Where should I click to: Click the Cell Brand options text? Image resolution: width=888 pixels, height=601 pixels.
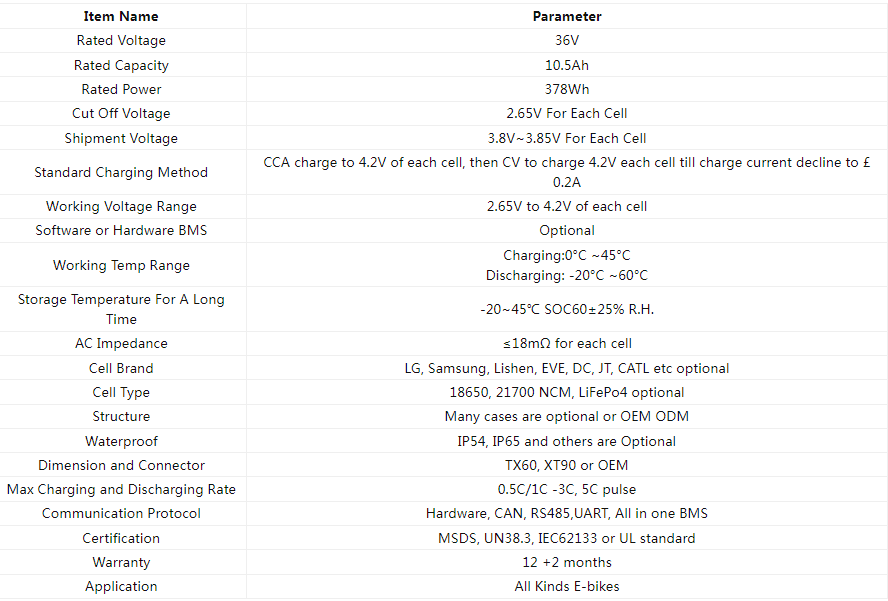567,368
